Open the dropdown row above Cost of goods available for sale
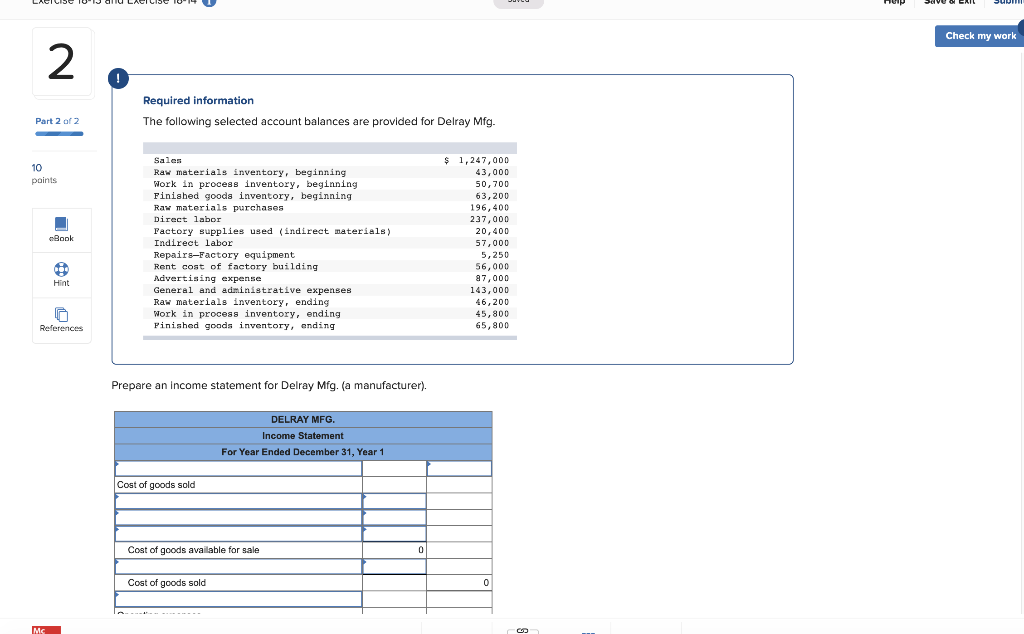This screenshot has width=1024, height=634. pos(238,533)
